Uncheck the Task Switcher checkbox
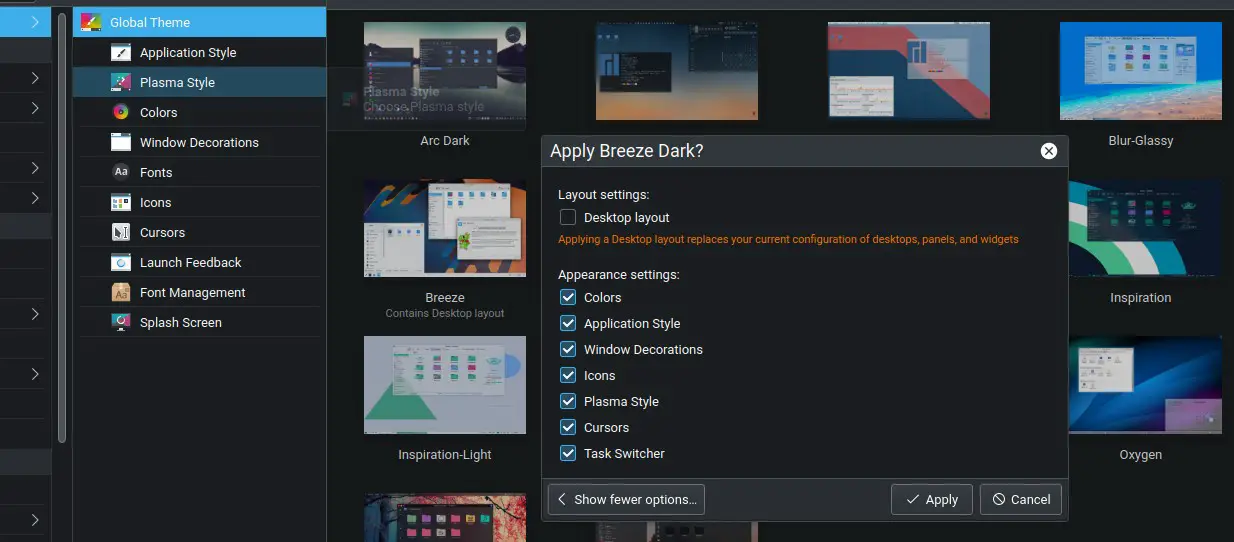The width and height of the screenshot is (1234, 542). tap(568, 453)
